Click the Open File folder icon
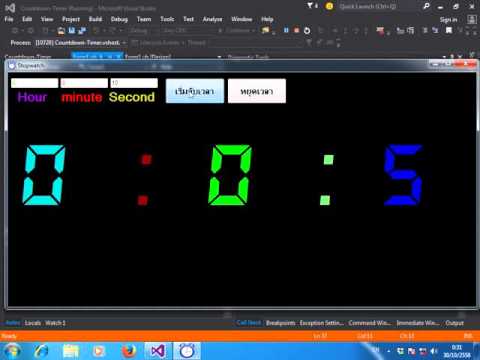Image resolution: width=480 pixels, height=360 pixels. pos(61,31)
